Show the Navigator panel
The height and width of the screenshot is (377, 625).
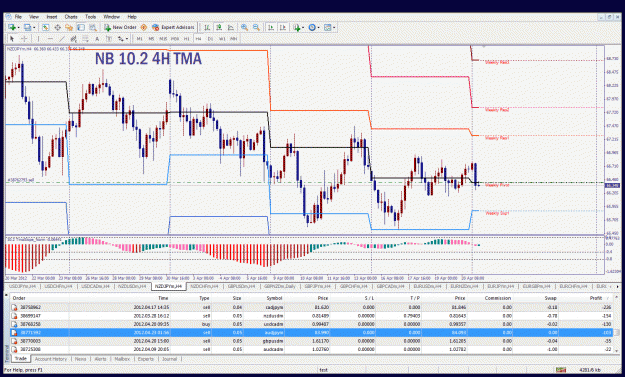click(69, 27)
